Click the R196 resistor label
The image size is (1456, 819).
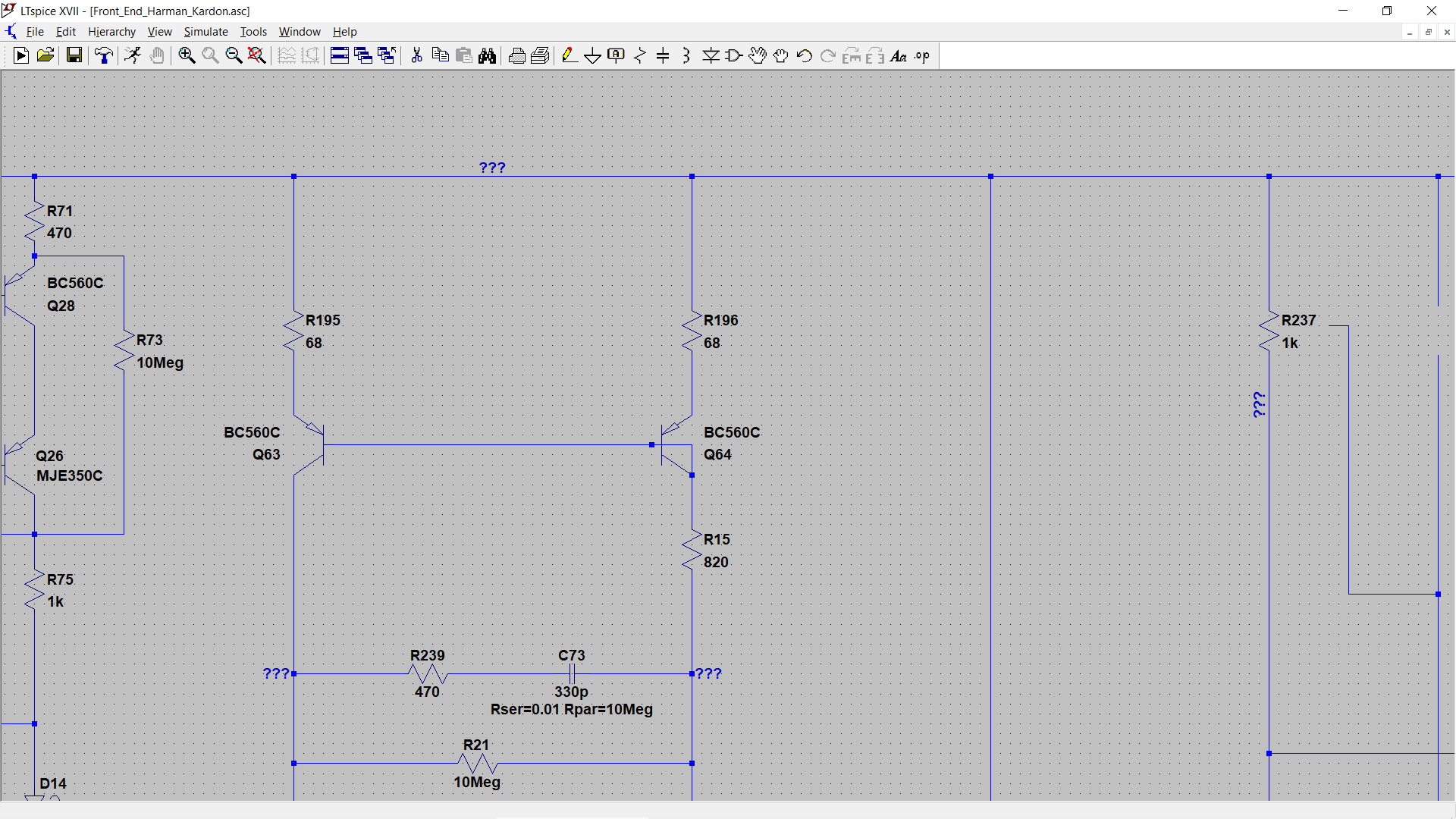pos(720,320)
